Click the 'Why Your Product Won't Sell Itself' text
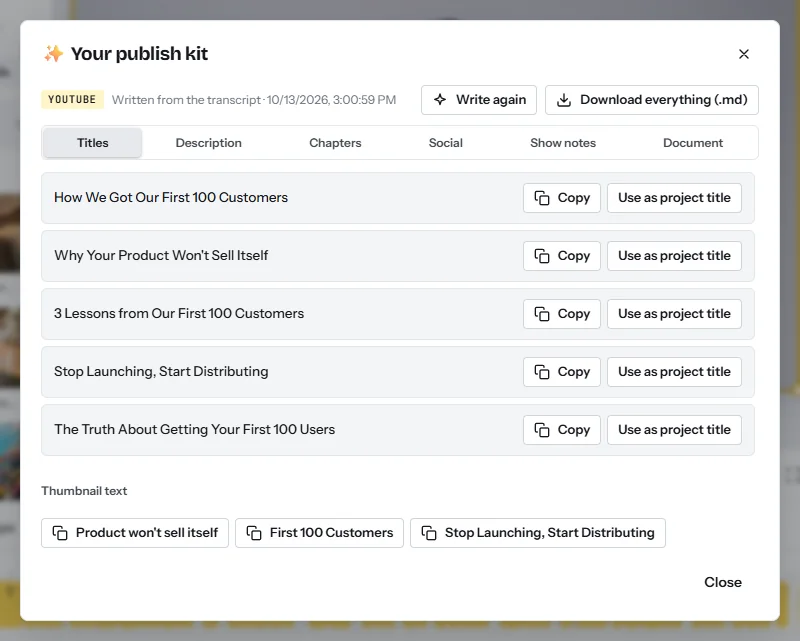The image size is (800, 641). coord(161,255)
